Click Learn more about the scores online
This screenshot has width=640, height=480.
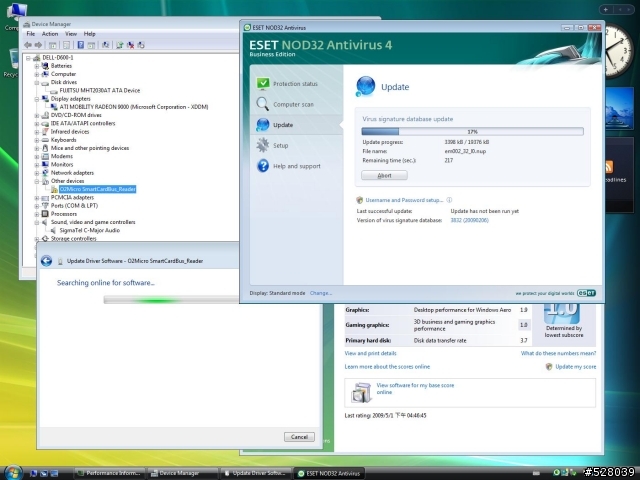tap(387, 367)
